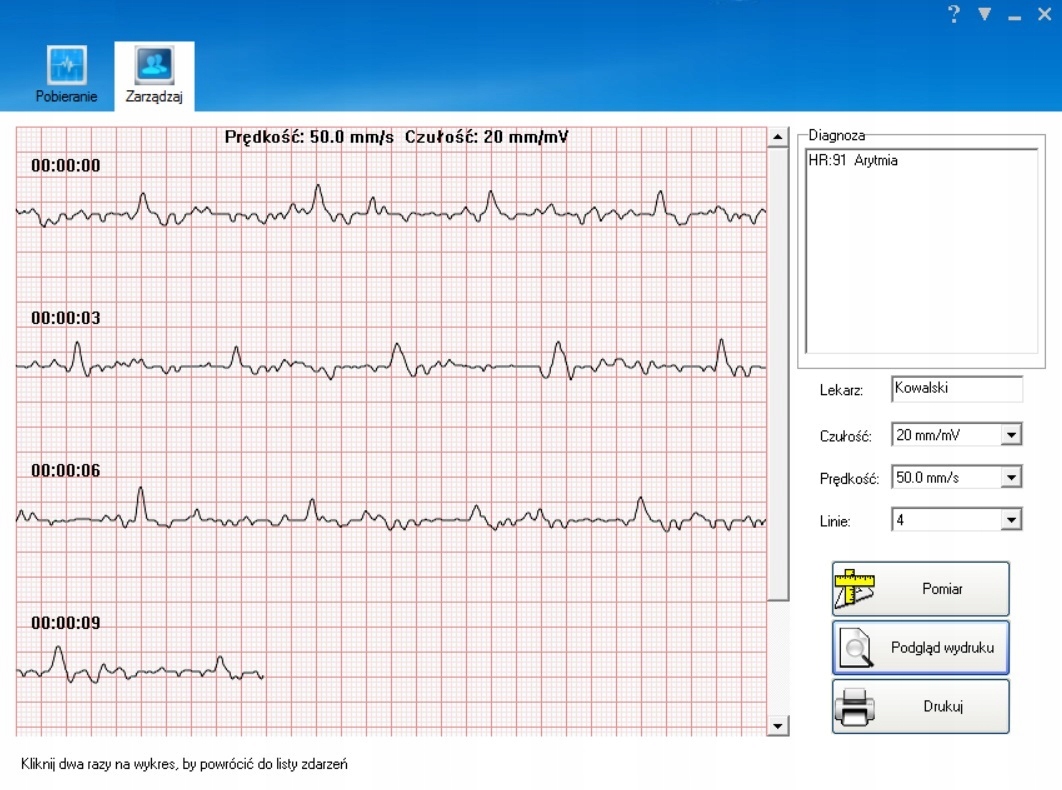The image size is (1062, 790).
Task: Click the ruler icon on Pomiar
Action: [x=854, y=588]
